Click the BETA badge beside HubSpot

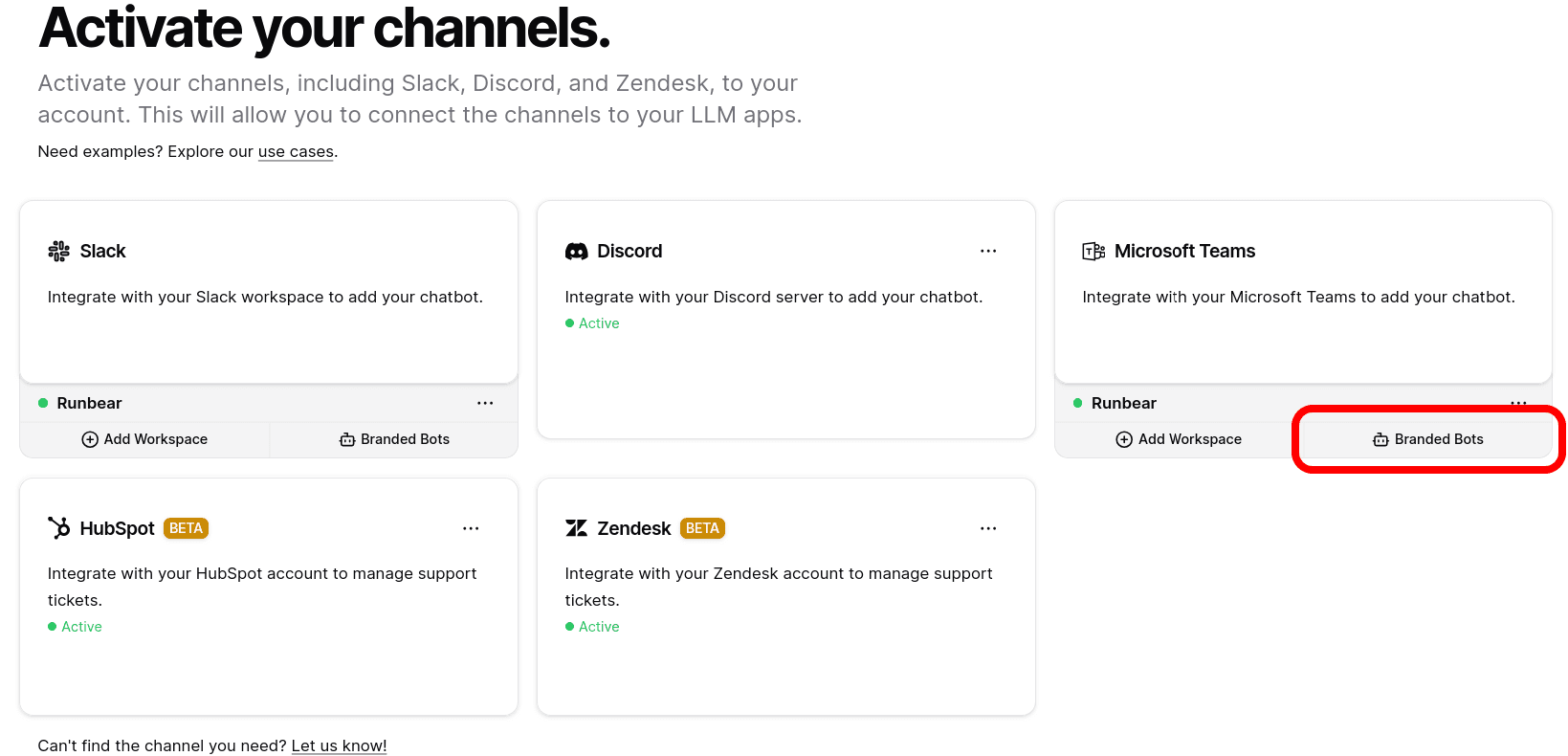point(186,528)
